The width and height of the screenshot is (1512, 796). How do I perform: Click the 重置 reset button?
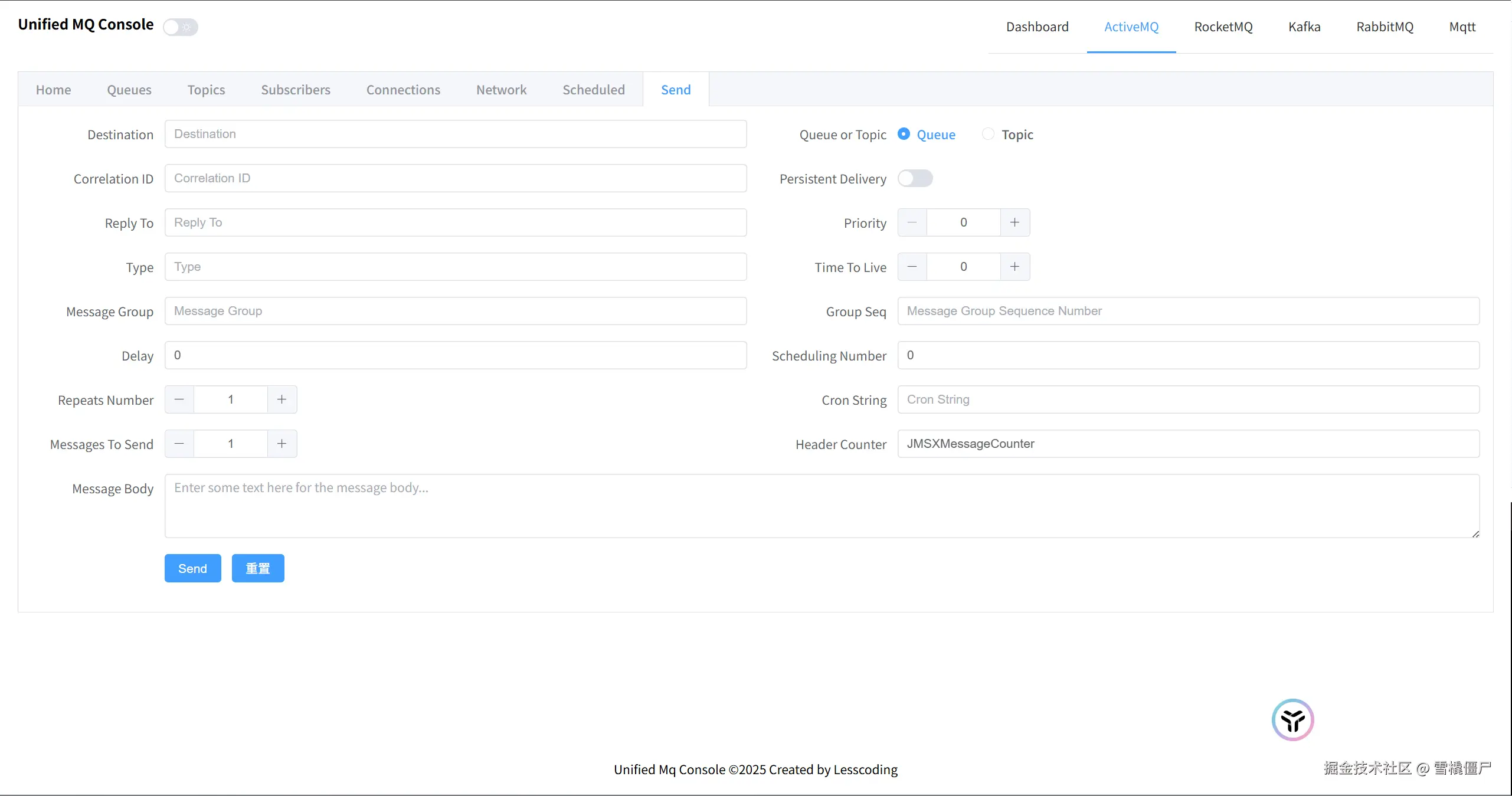coord(258,568)
